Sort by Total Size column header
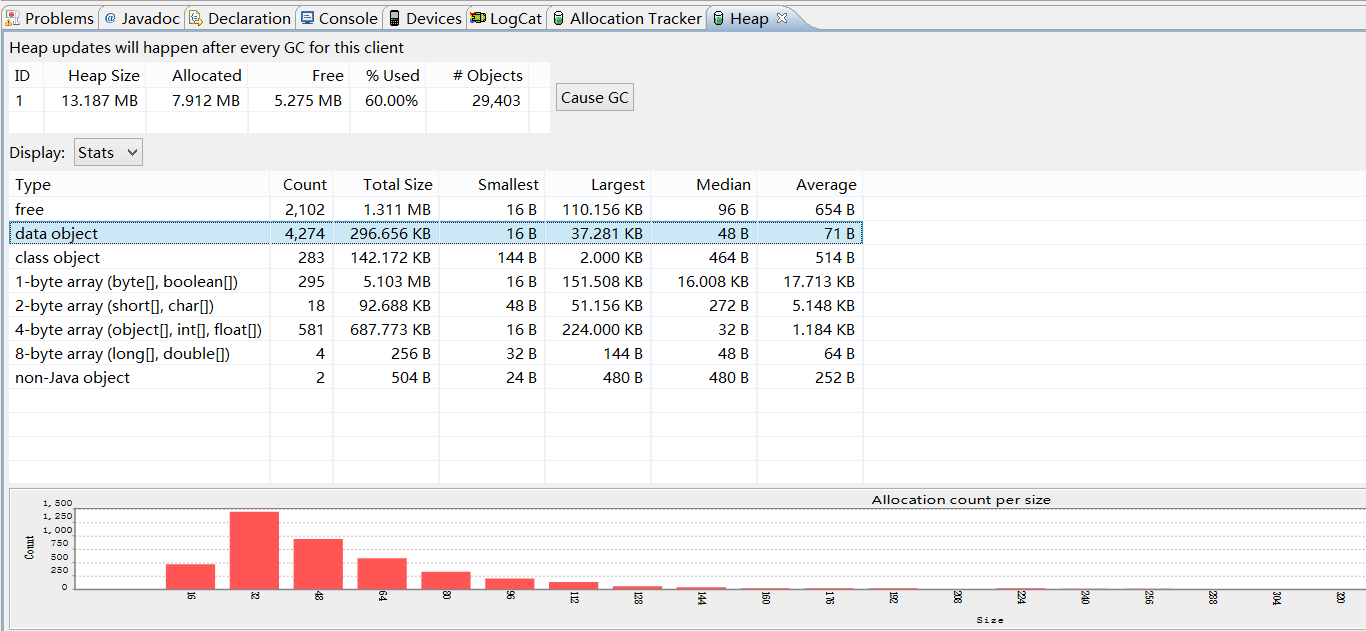Image resolution: width=1366 pixels, height=631 pixels. coord(386,184)
